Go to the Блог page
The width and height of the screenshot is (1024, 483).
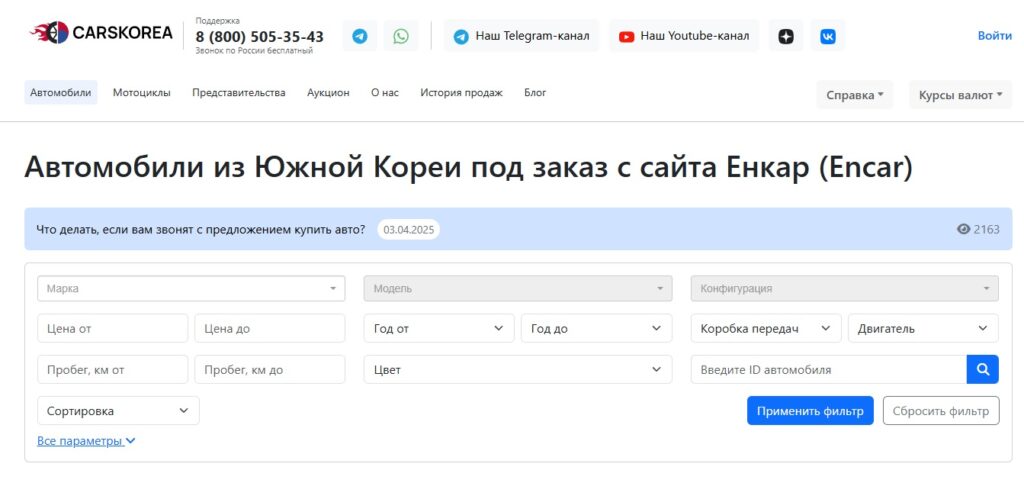(x=535, y=93)
